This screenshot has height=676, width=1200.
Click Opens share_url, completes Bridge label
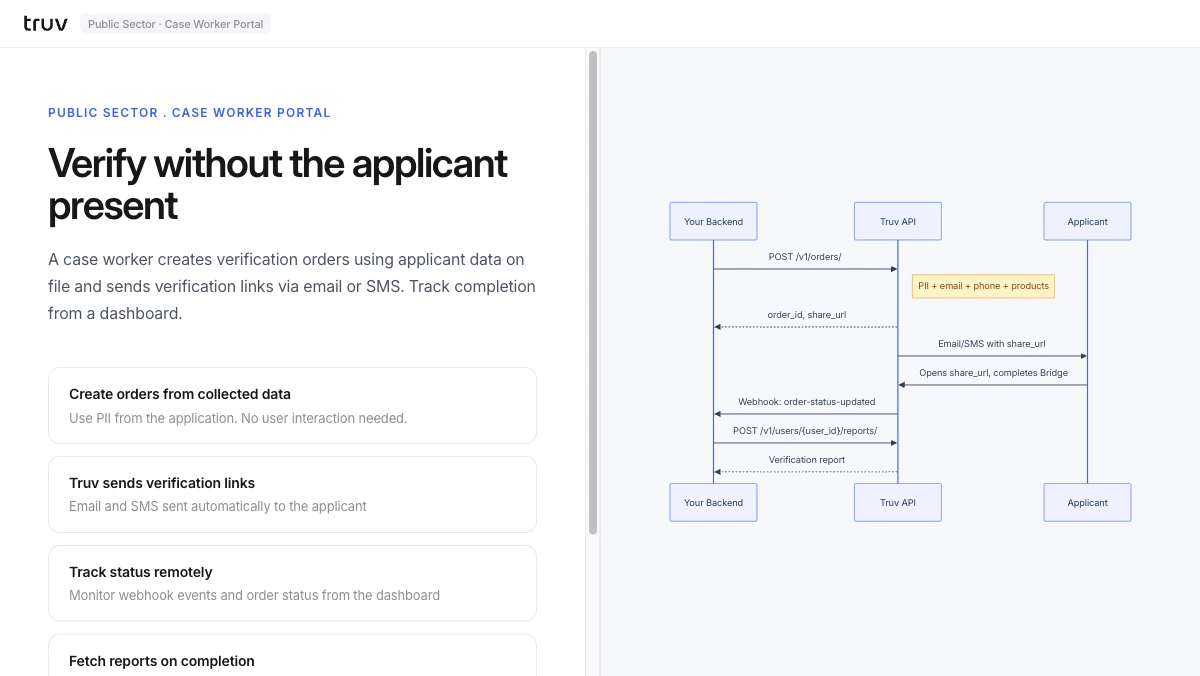(x=993, y=373)
